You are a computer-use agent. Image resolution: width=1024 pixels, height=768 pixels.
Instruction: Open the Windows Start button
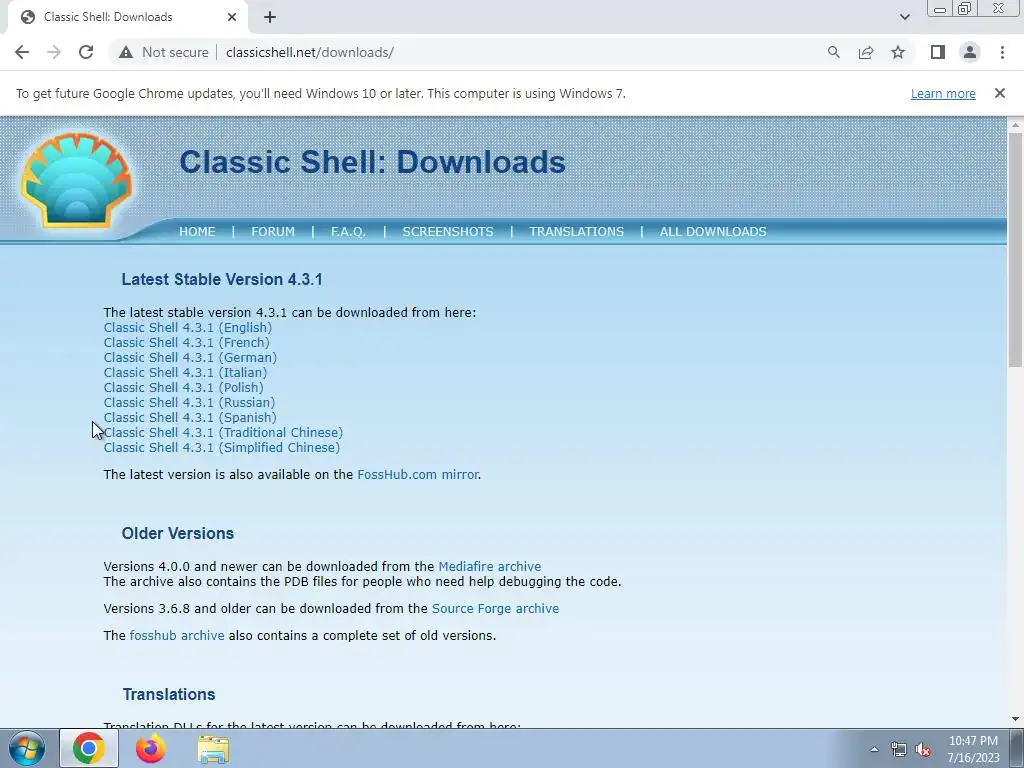click(27, 749)
